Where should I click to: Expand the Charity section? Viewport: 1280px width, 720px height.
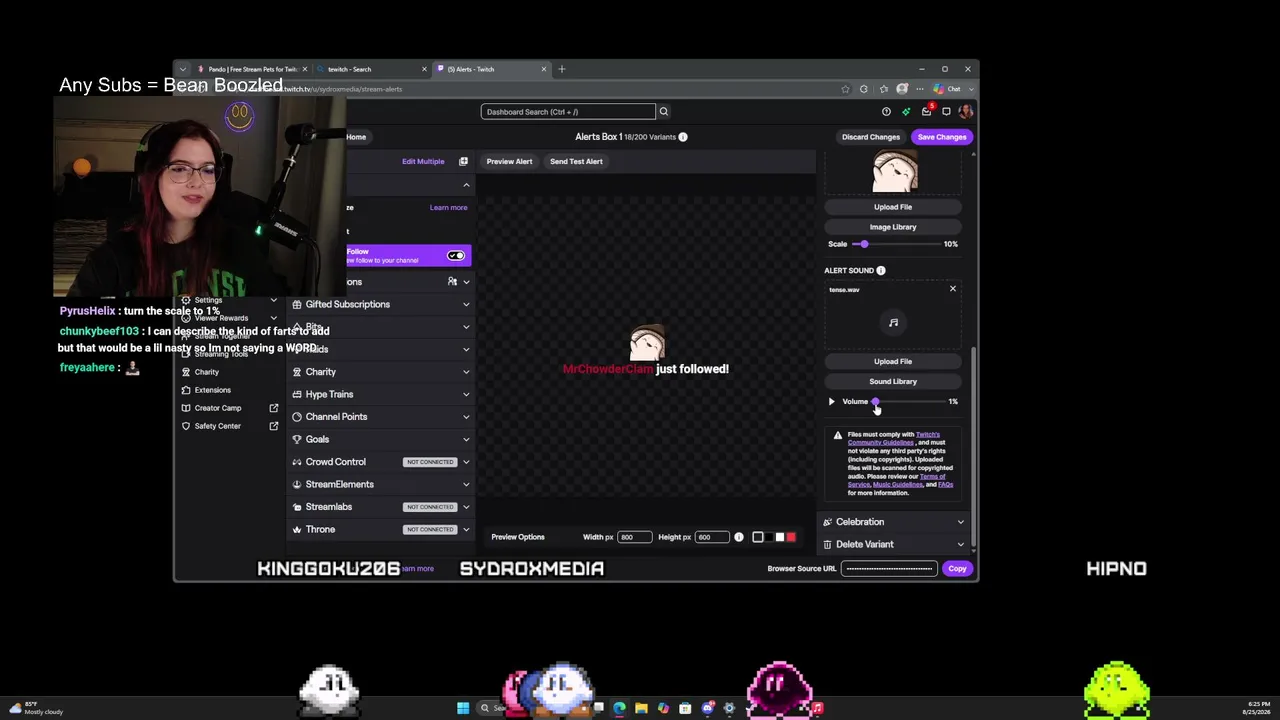466,372
